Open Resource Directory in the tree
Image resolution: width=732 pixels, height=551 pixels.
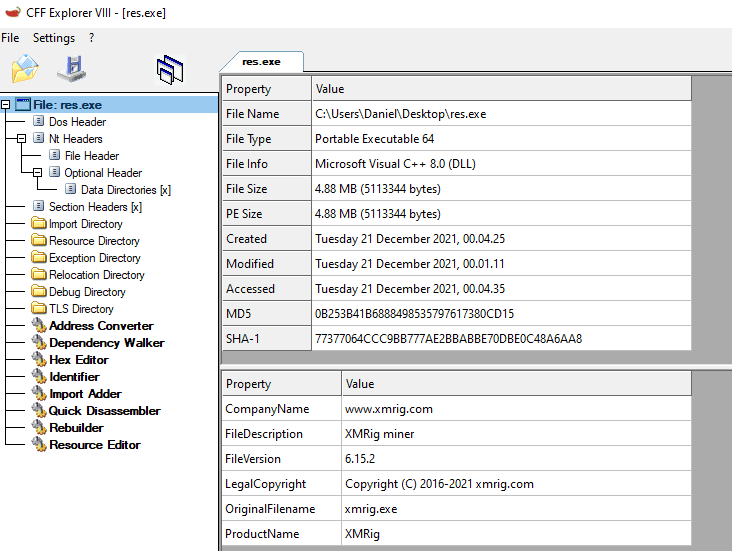coord(94,241)
